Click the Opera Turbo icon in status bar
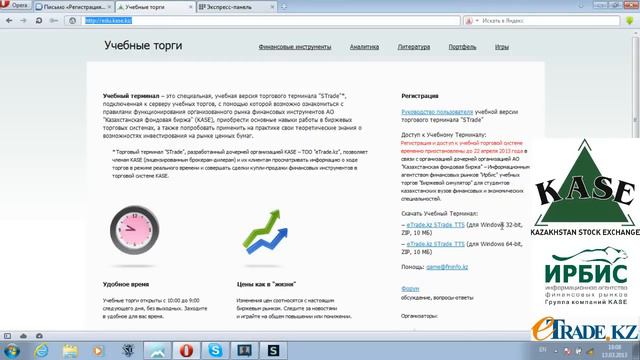Viewport: 640px width, 360px height. (x=39, y=336)
